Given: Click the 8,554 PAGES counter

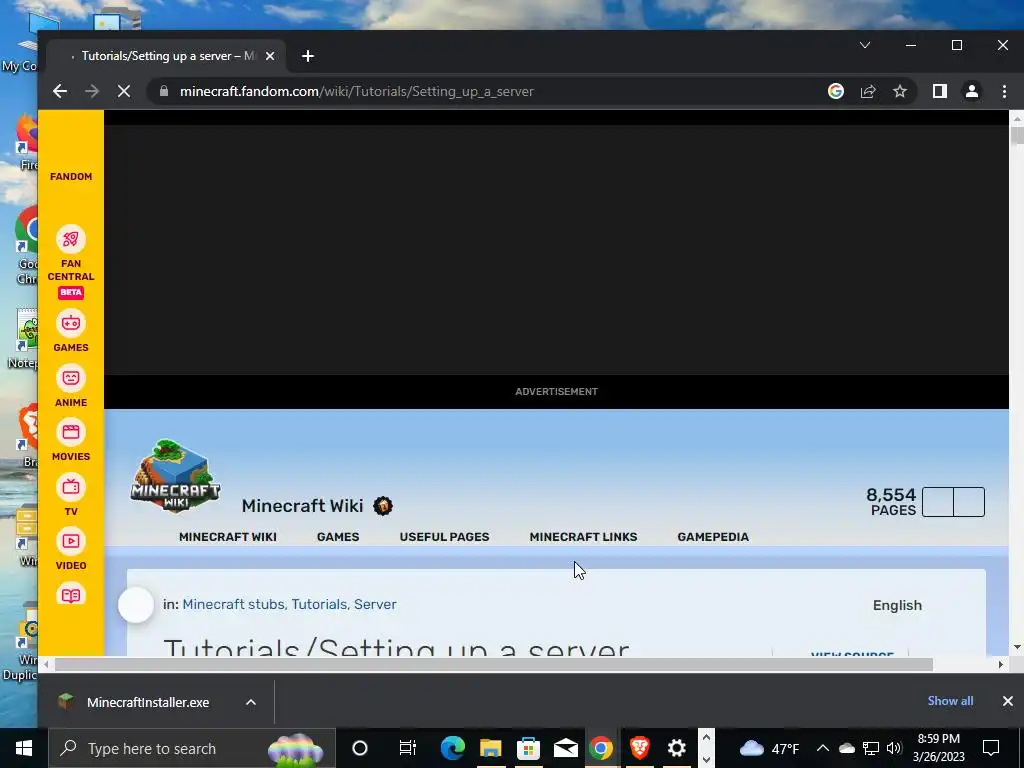Looking at the screenshot, I should (x=891, y=502).
